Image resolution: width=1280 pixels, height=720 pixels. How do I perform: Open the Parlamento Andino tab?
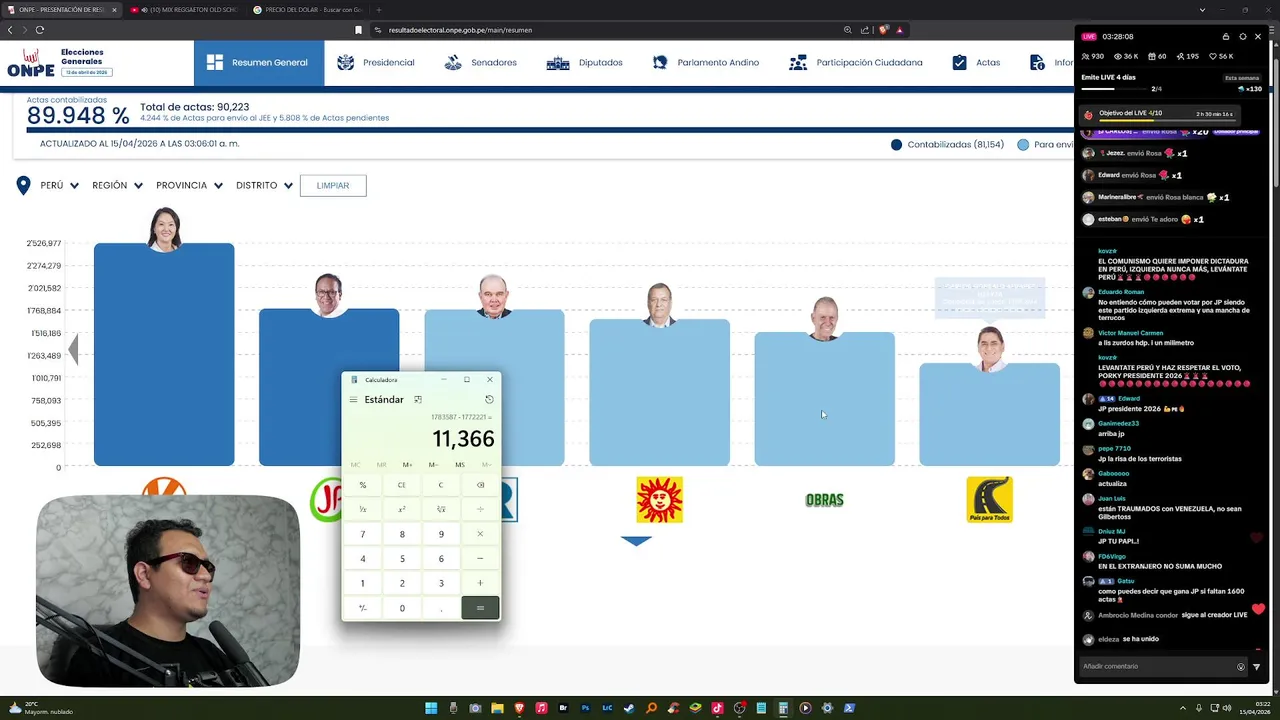coord(706,62)
